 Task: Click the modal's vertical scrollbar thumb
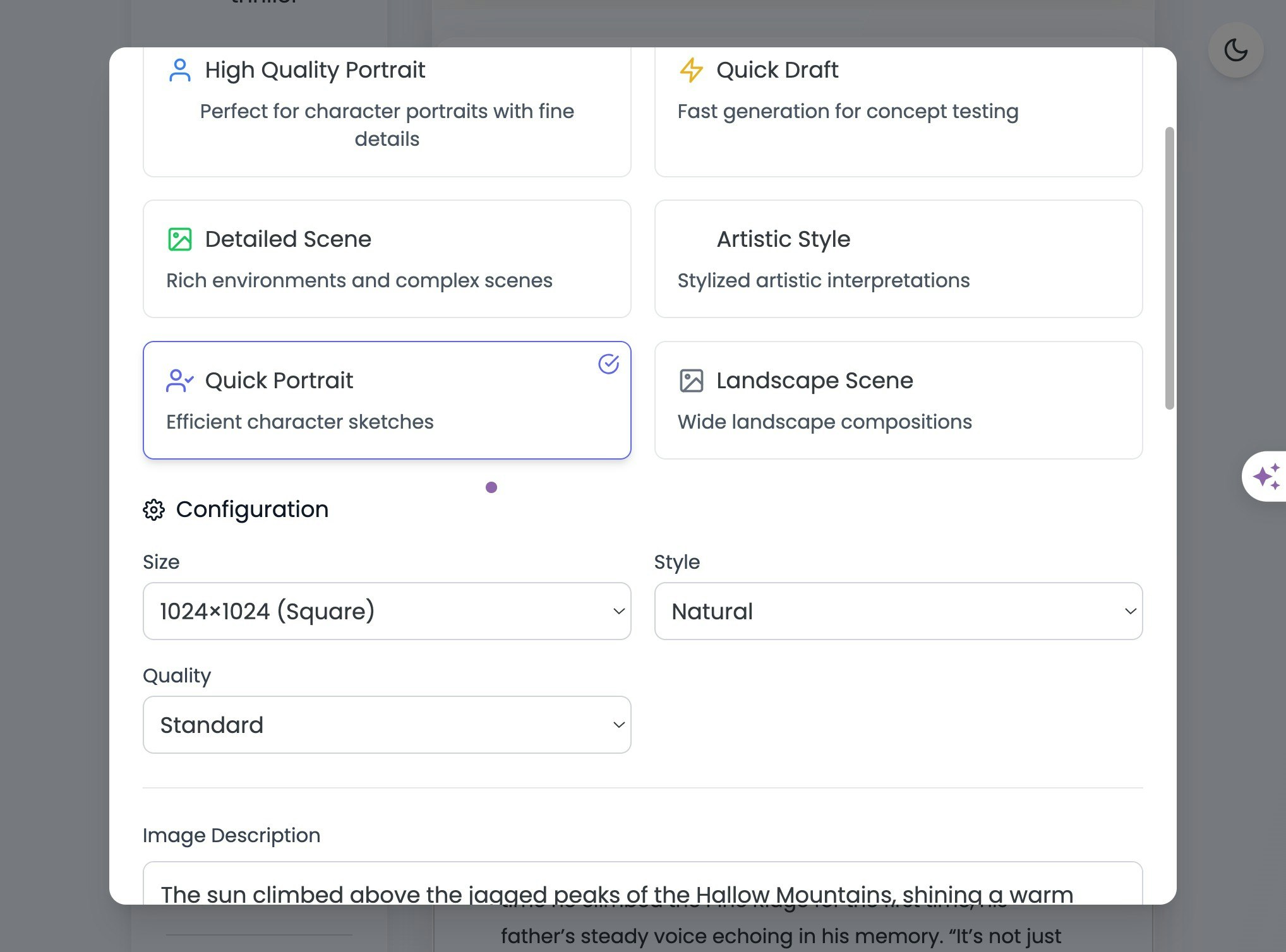(1169, 268)
